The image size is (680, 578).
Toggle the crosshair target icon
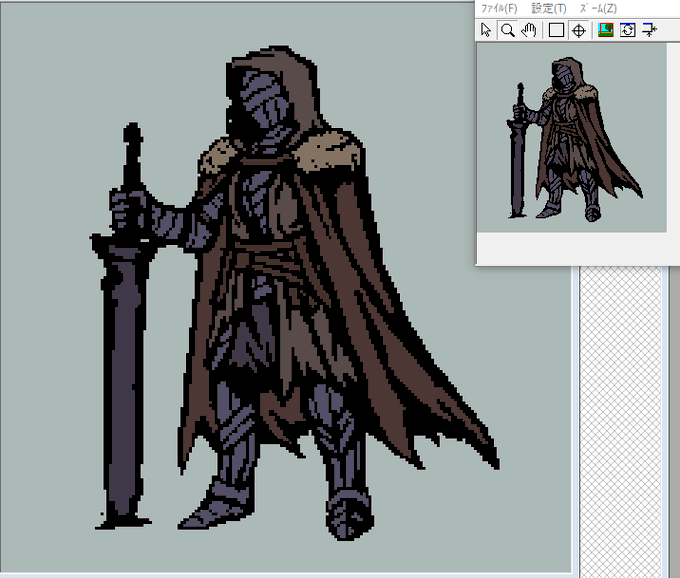pos(579,30)
